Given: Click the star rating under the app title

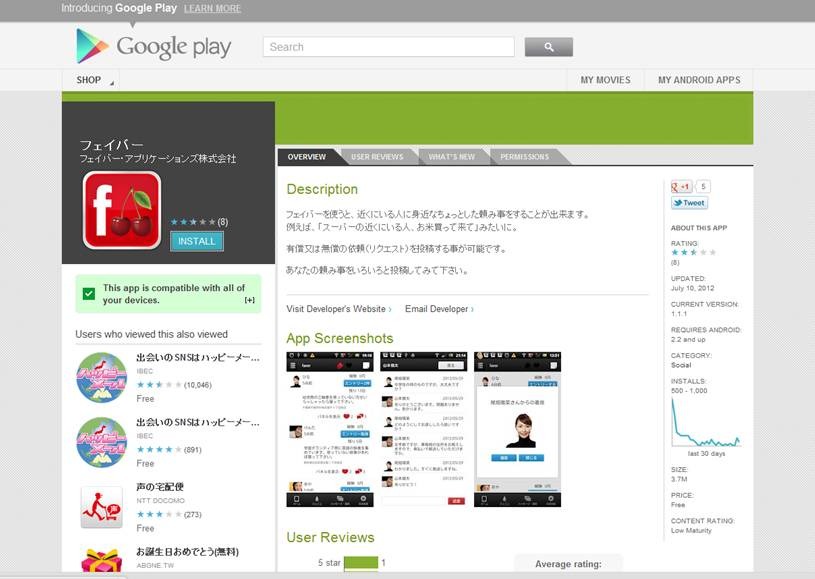Looking at the screenshot, I should [193, 222].
